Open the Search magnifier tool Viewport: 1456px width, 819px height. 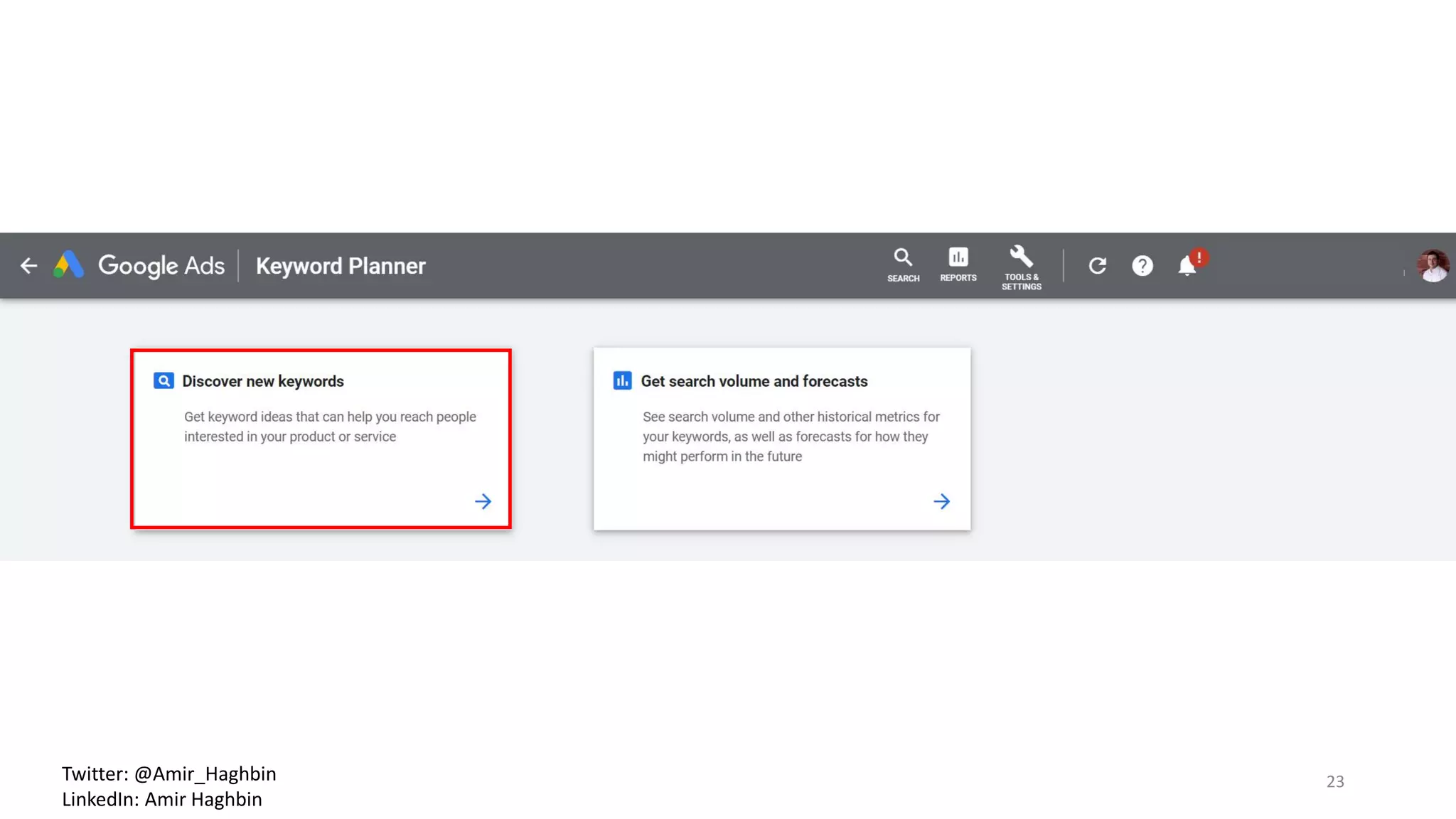[903, 257]
